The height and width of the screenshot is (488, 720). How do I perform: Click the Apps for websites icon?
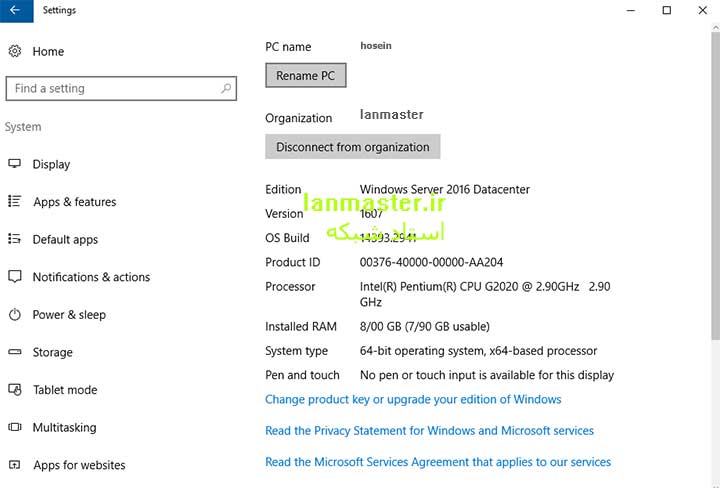coord(15,465)
